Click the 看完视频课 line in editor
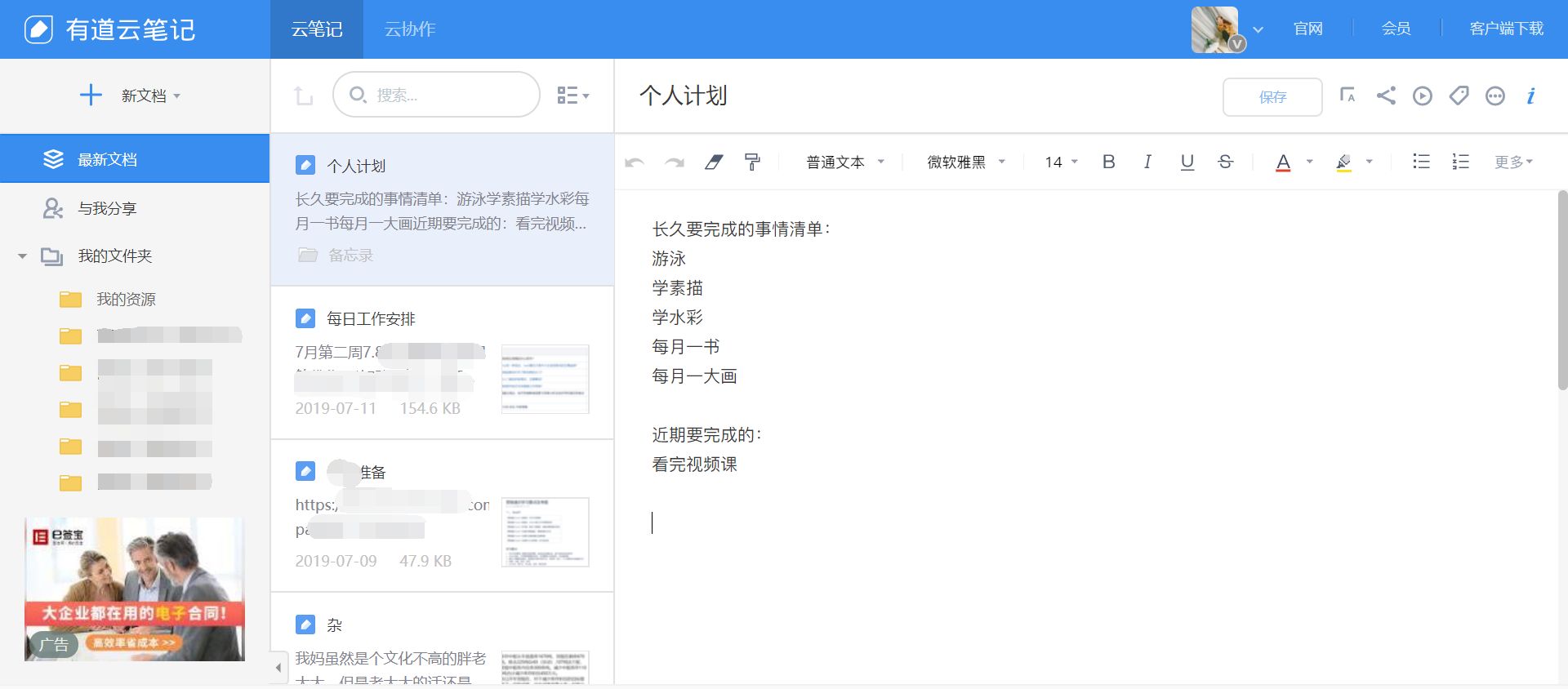Viewport: 1568px width, 689px height. tap(695, 465)
